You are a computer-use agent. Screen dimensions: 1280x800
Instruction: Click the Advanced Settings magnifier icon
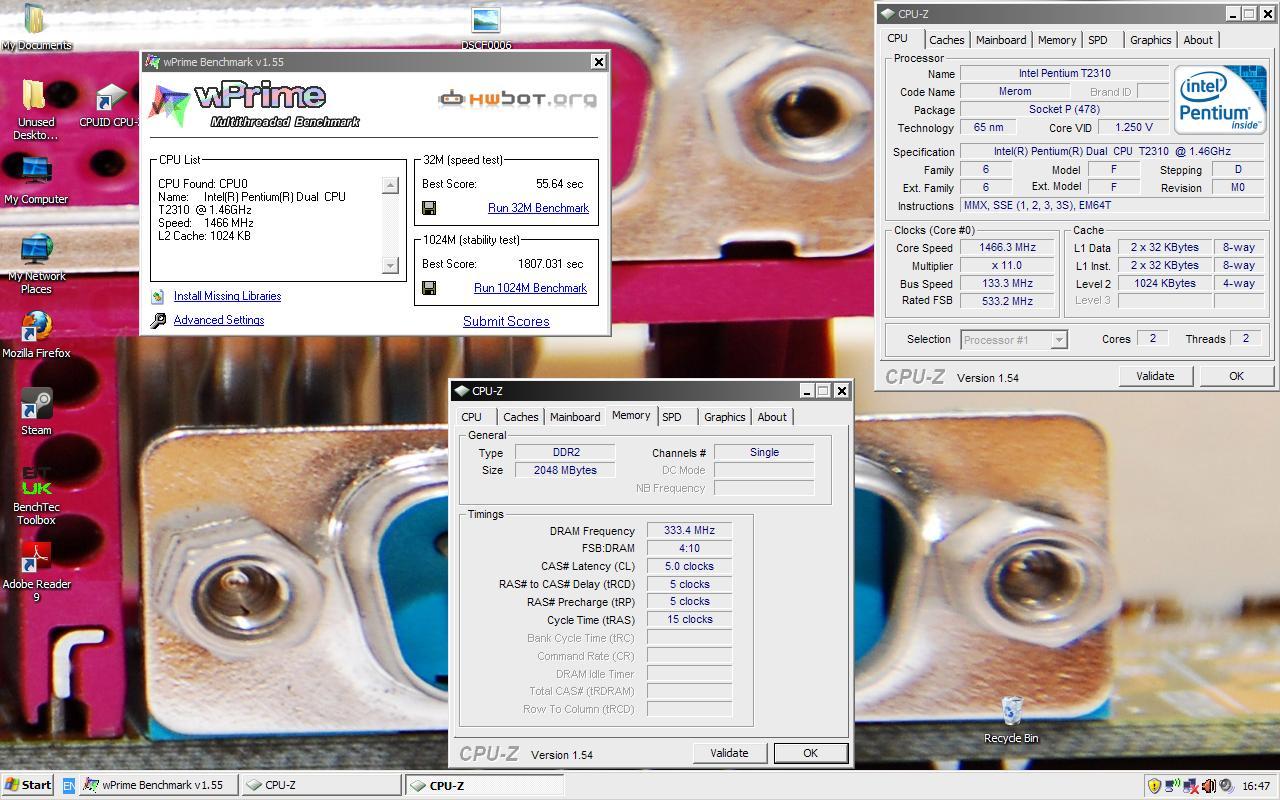158,321
